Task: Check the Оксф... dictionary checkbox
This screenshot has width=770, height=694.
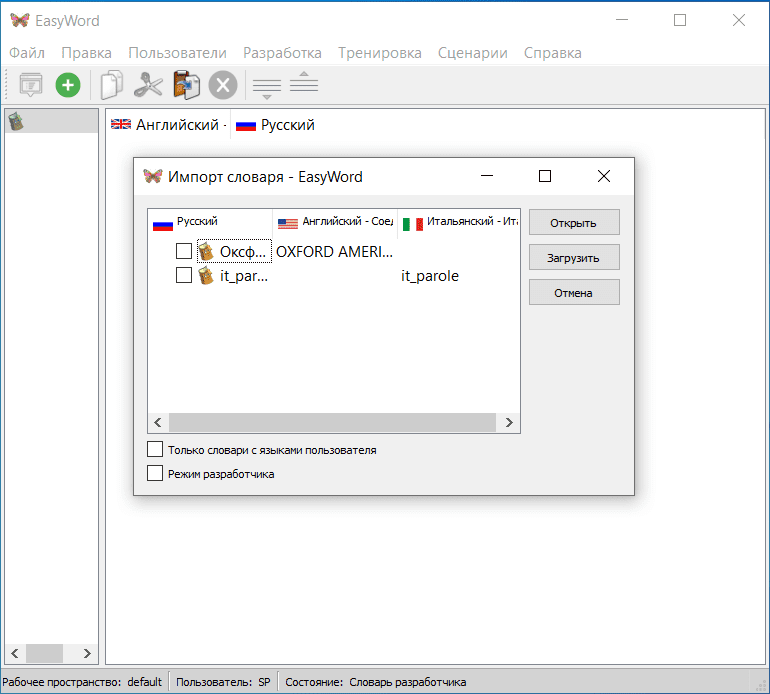Action: [x=184, y=251]
